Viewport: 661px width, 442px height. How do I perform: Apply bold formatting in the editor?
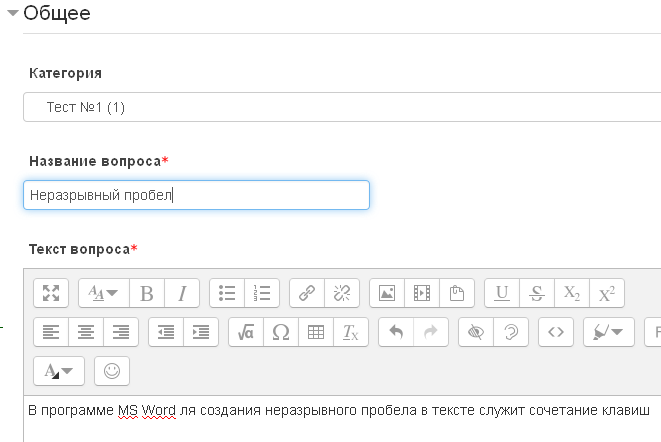click(x=147, y=293)
